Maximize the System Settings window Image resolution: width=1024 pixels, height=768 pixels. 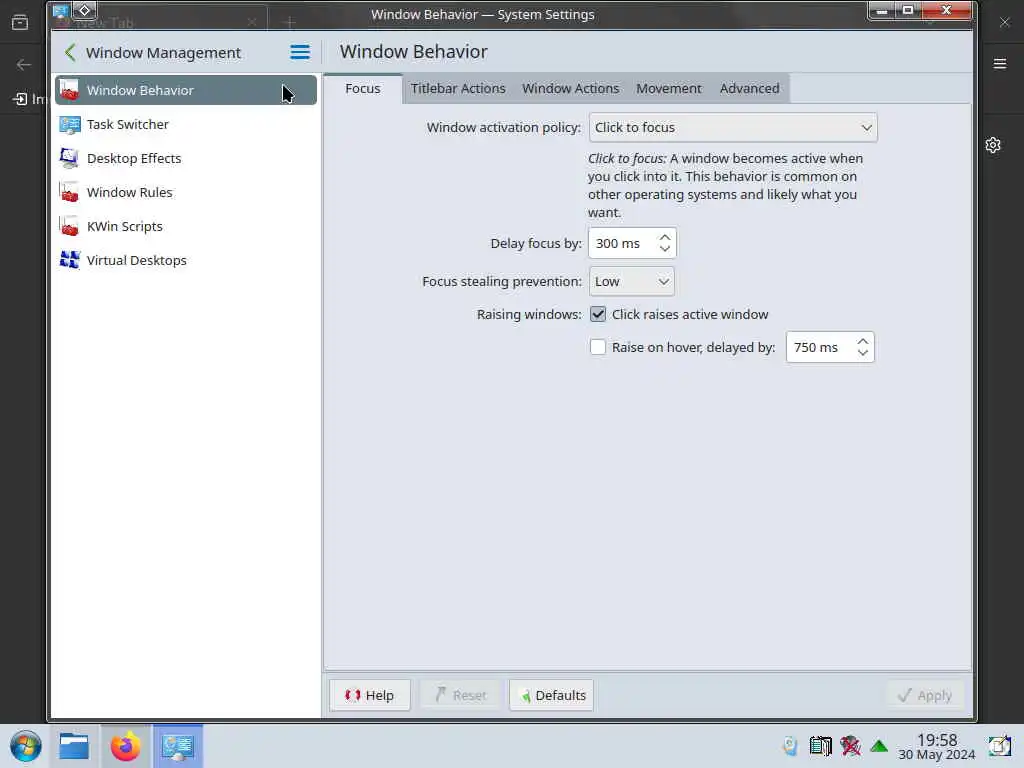(908, 10)
